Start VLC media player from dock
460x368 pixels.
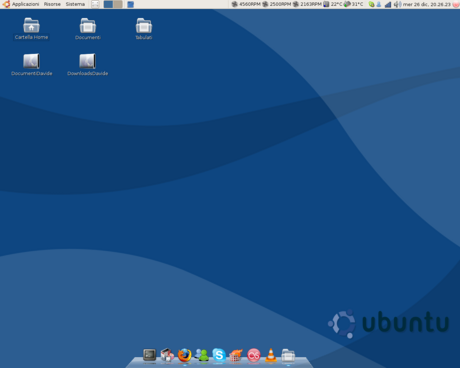click(271, 355)
